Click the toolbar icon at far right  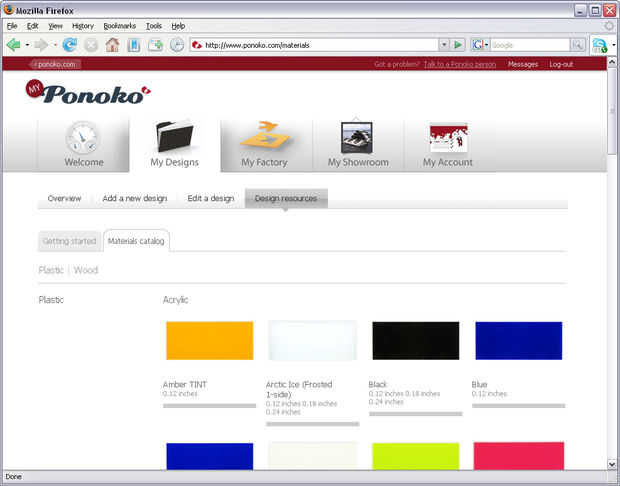[599, 45]
